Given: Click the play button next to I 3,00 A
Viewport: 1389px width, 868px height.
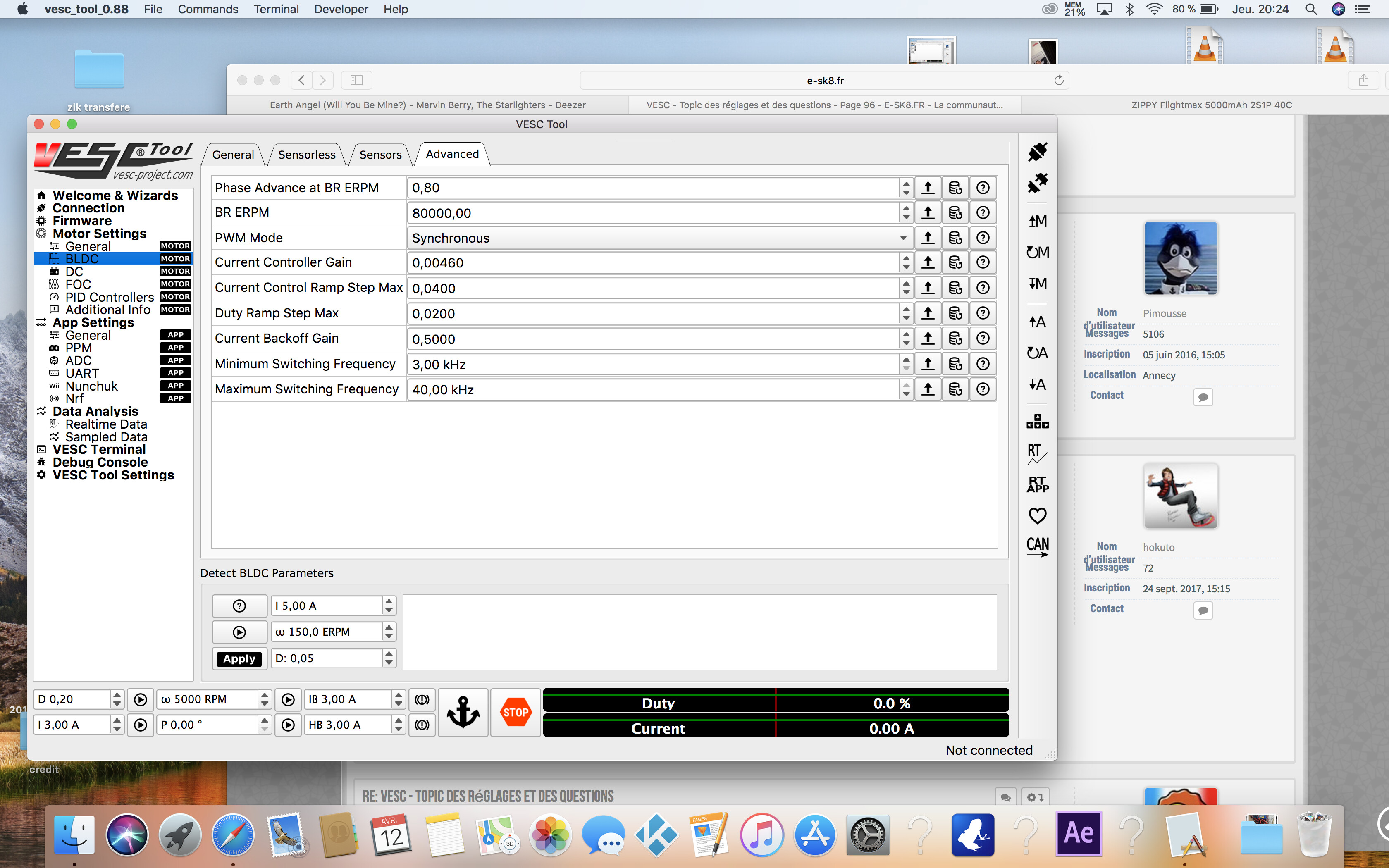Looking at the screenshot, I should click(x=140, y=725).
